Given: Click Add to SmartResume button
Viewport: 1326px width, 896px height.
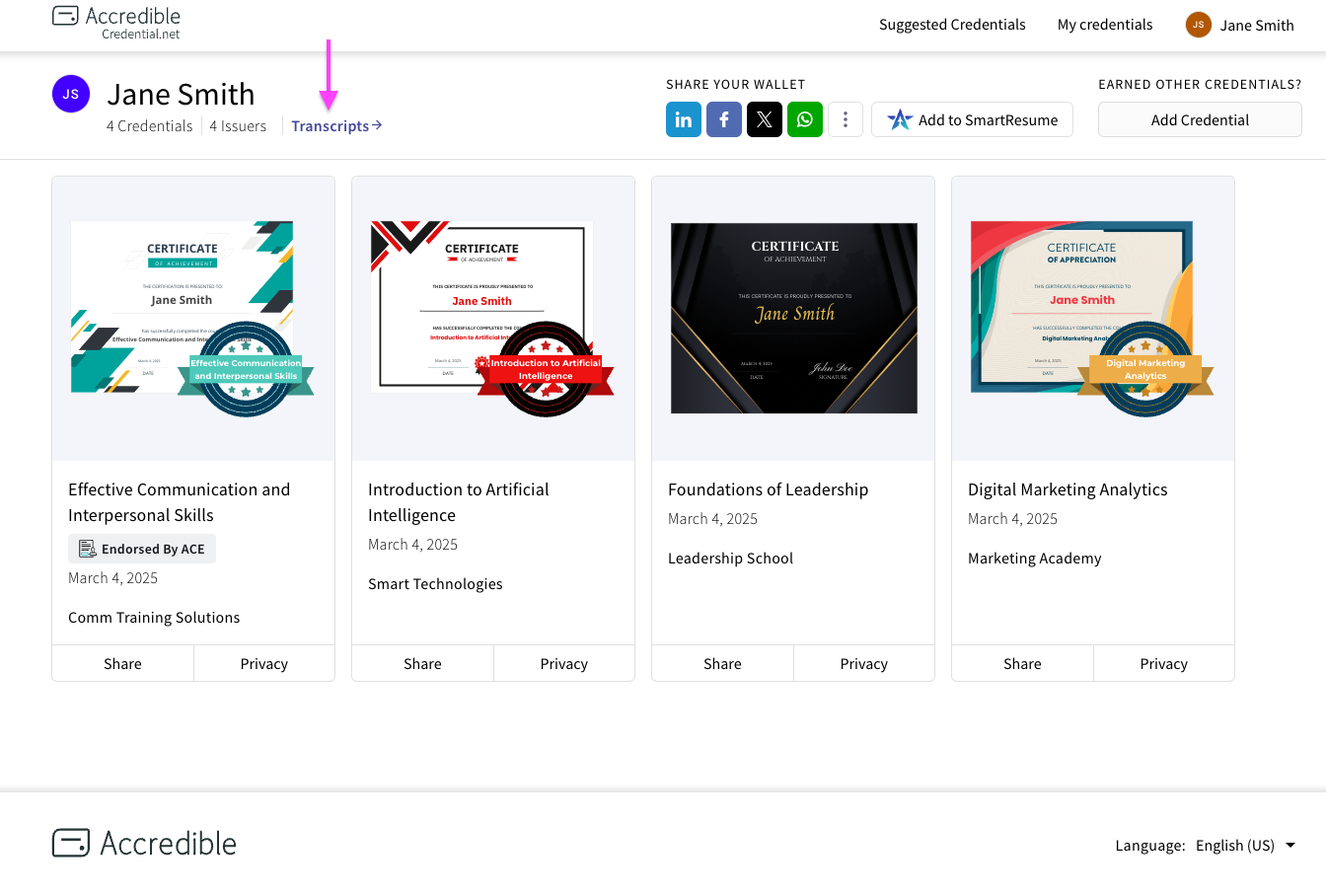Looking at the screenshot, I should click(972, 119).
